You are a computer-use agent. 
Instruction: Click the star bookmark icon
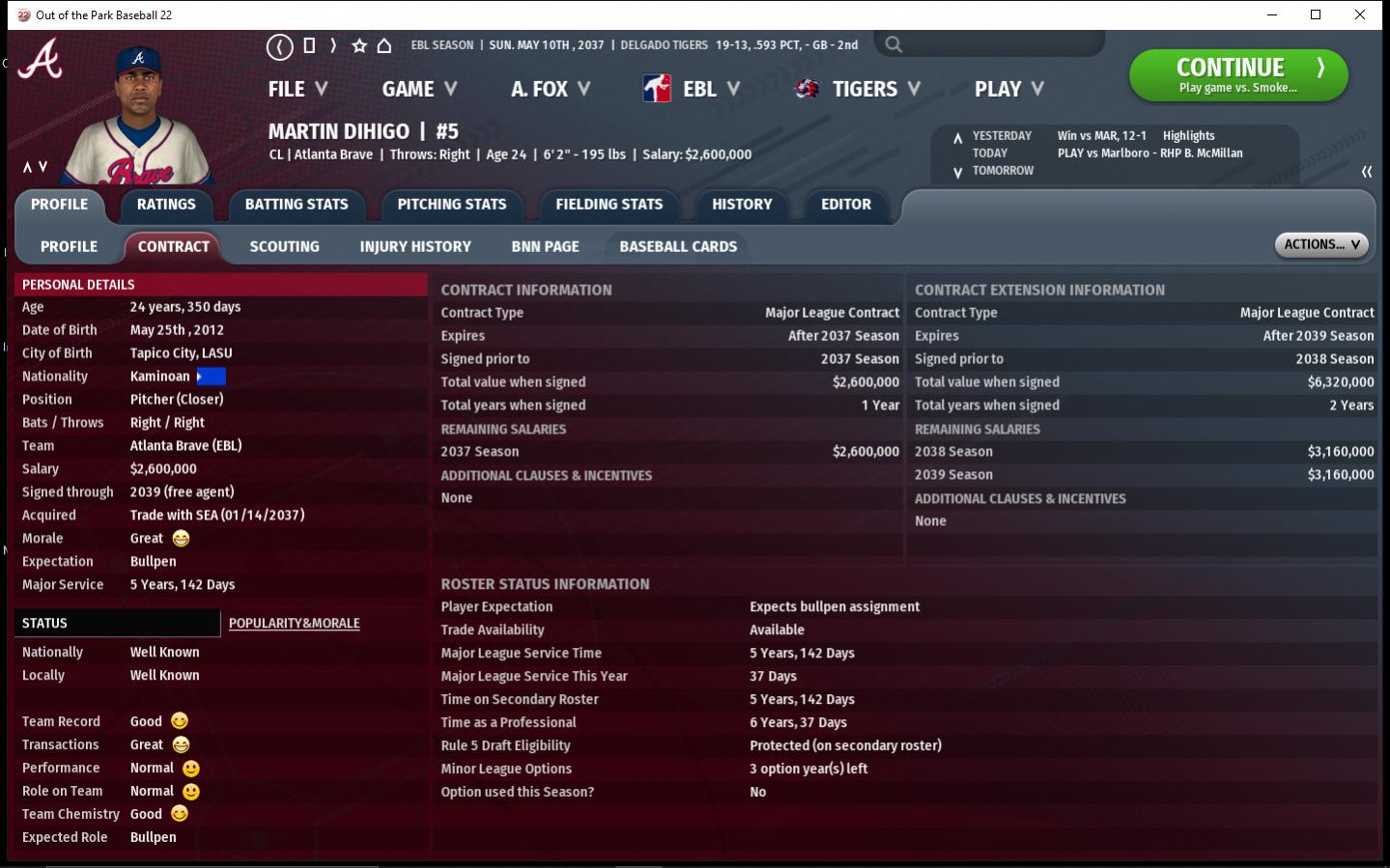[x=359, y=45]
